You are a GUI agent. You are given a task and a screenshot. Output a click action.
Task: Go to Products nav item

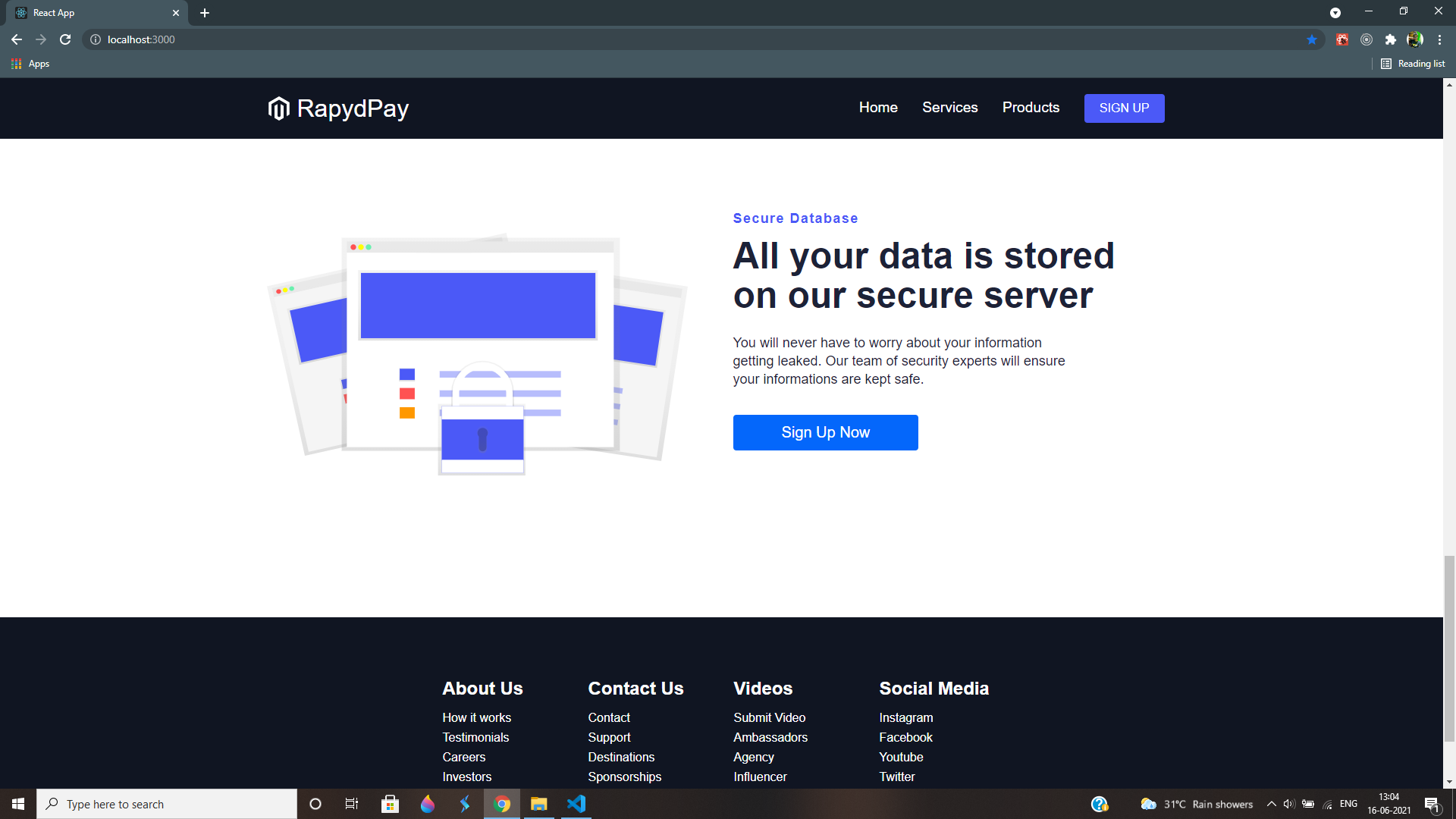tap(1031, 108)
